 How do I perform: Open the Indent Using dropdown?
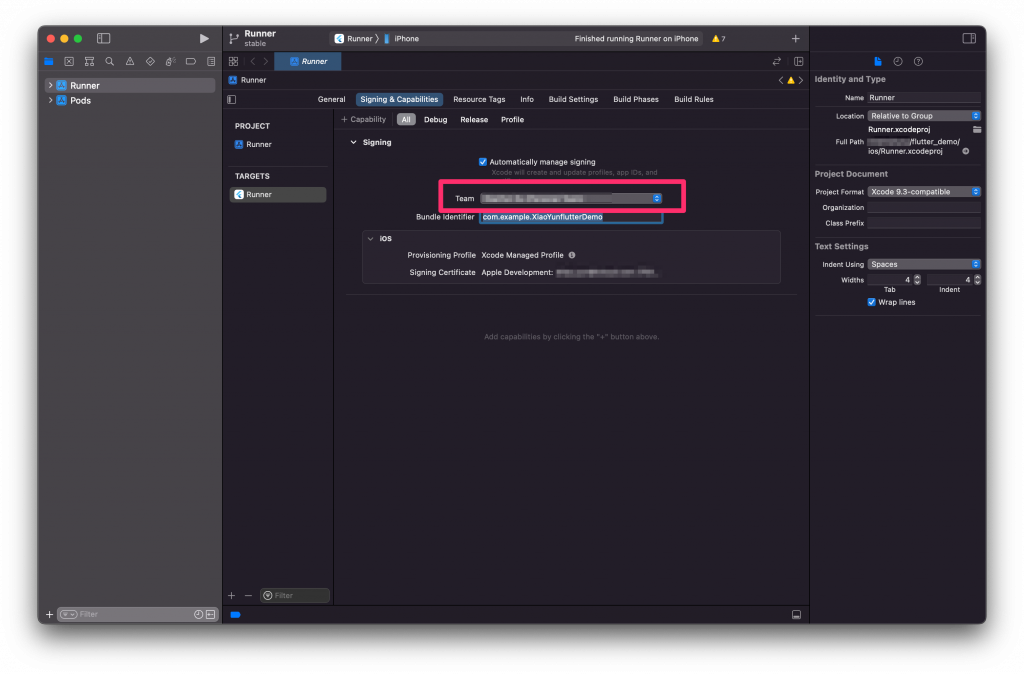[x=924, y=265]
